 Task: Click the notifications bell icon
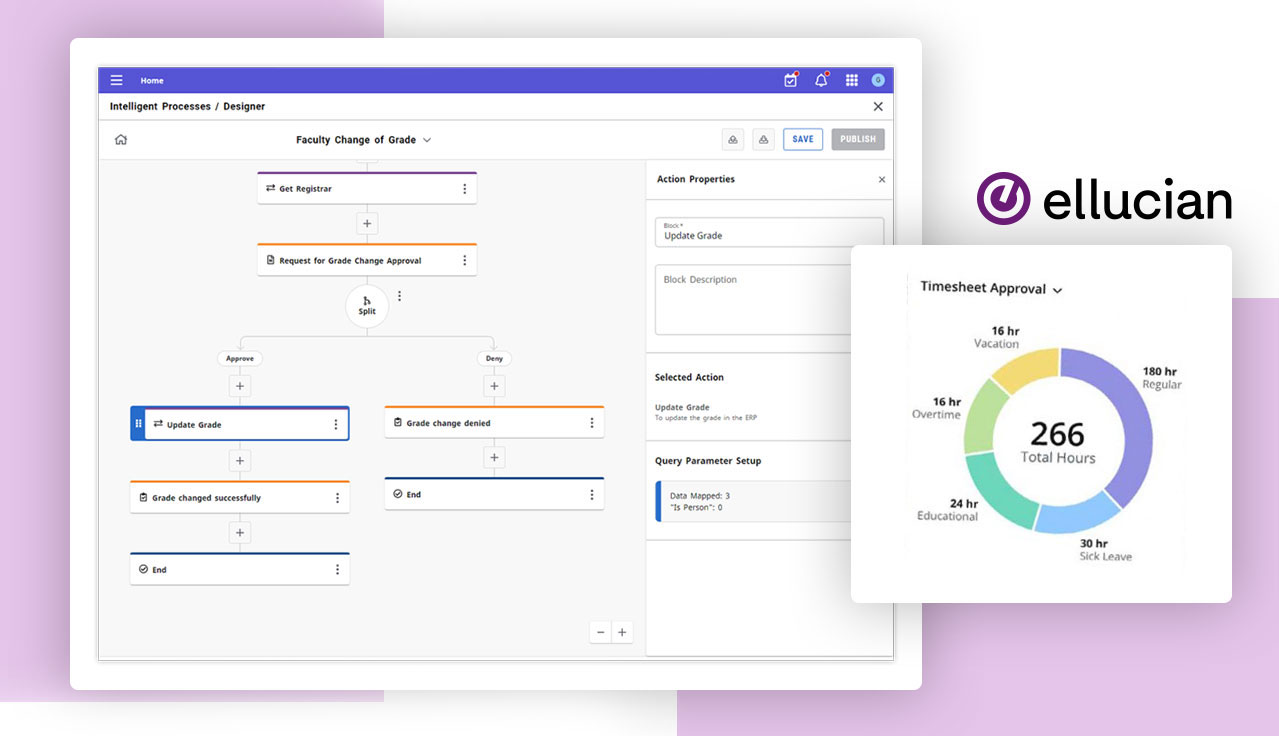click(821, 80)
